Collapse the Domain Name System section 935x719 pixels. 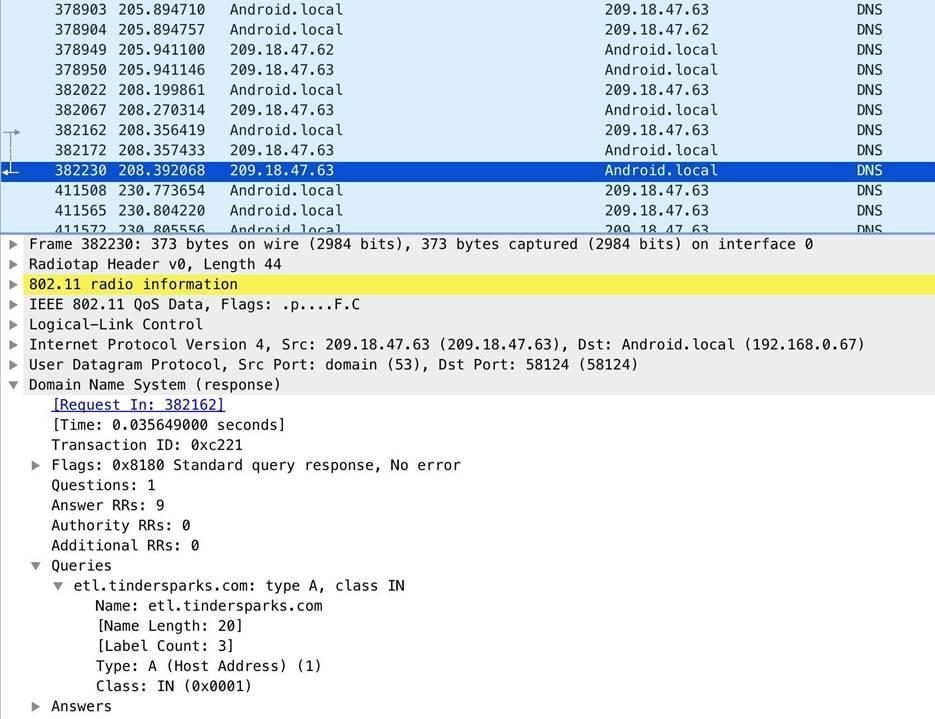[x=13, y=385]
